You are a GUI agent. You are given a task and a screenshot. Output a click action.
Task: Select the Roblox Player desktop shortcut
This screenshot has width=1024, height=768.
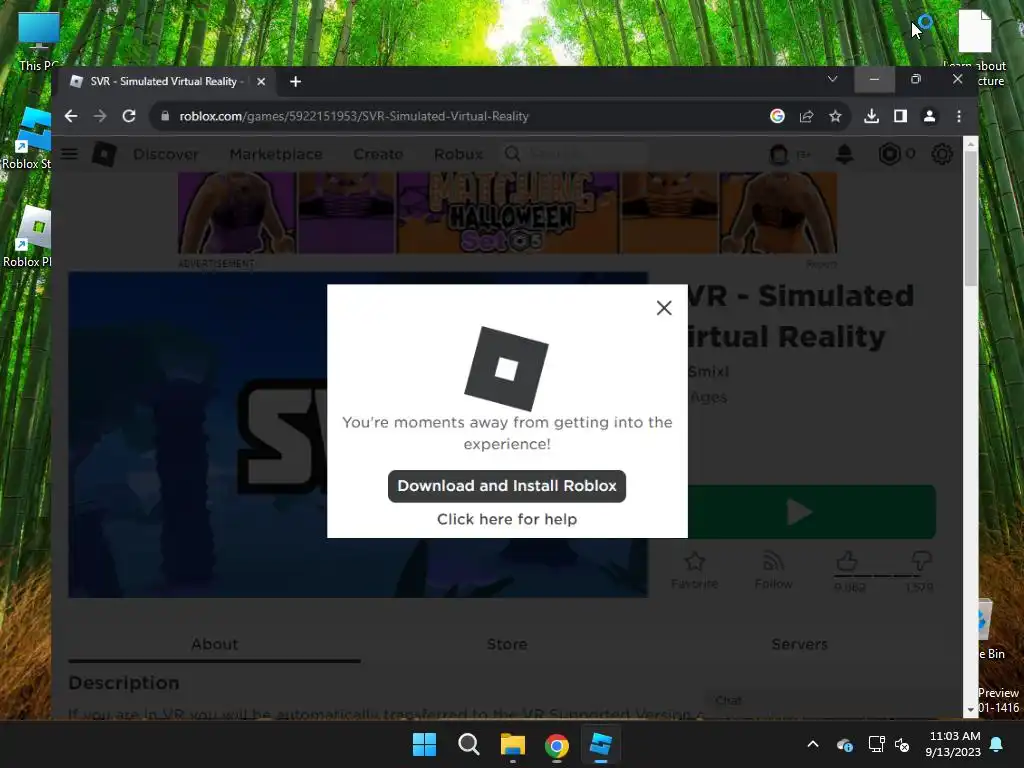pos(29,236)
